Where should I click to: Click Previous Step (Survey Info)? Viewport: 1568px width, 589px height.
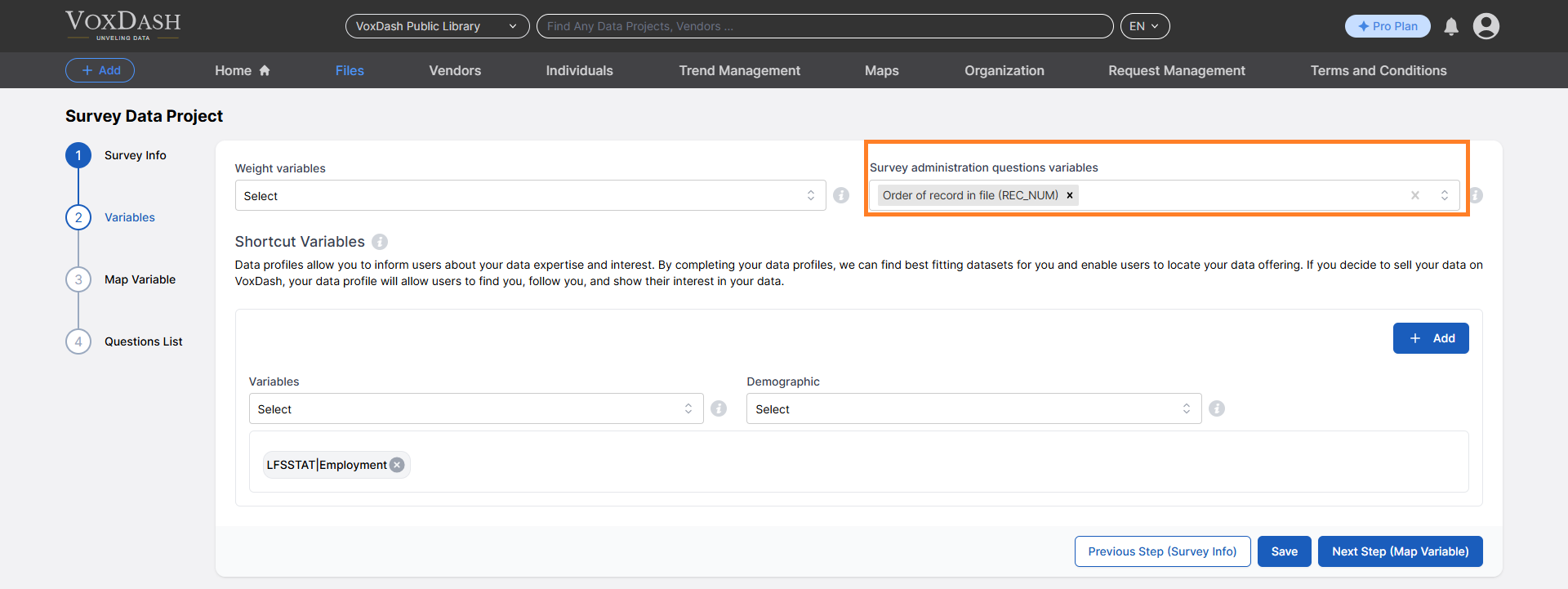1162,551
